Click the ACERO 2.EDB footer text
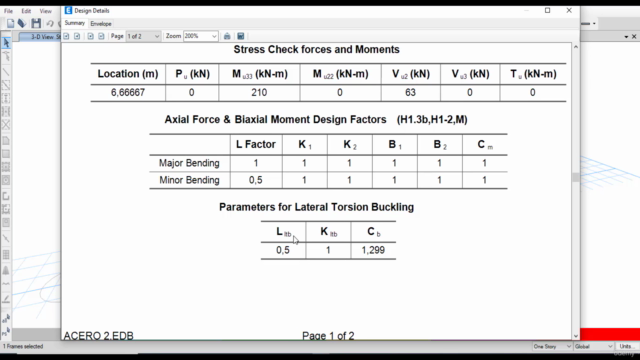The image size is (640, 360). click(x=98, y=336)
